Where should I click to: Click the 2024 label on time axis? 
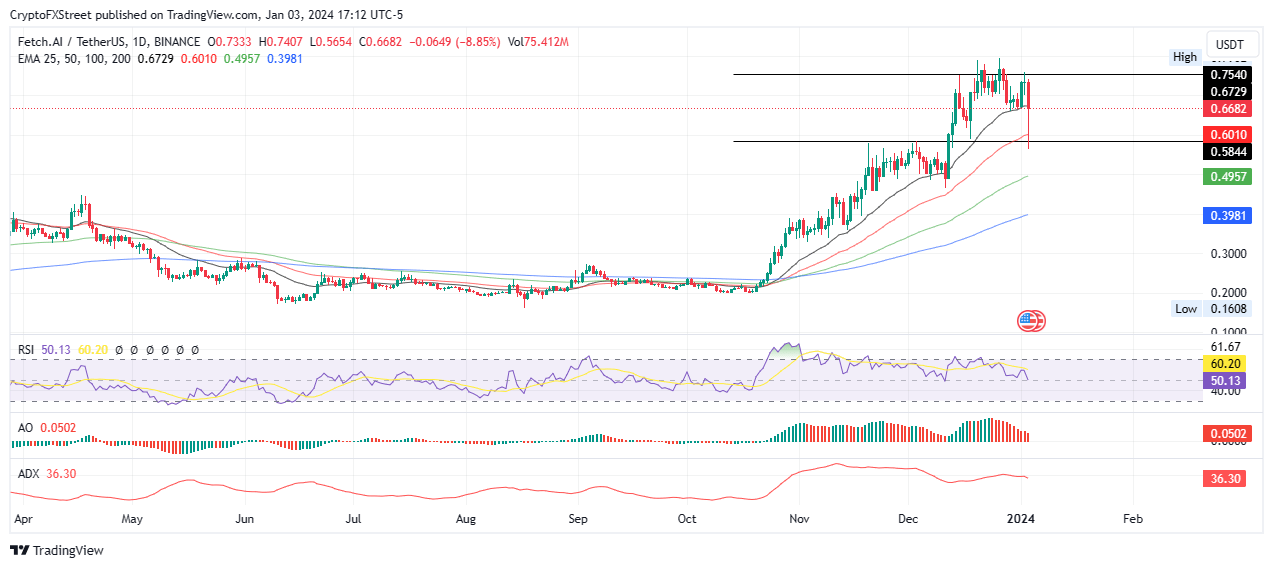coord(1021,520)
